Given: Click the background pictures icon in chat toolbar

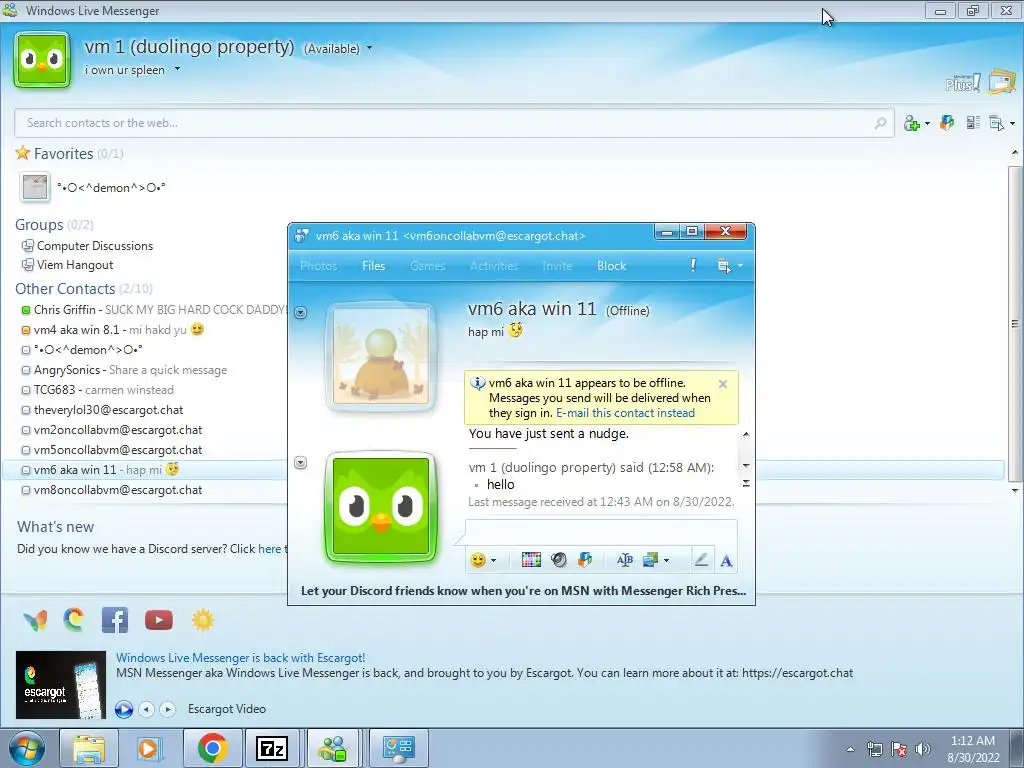Looking at the screenshot, I should (650, 560).
